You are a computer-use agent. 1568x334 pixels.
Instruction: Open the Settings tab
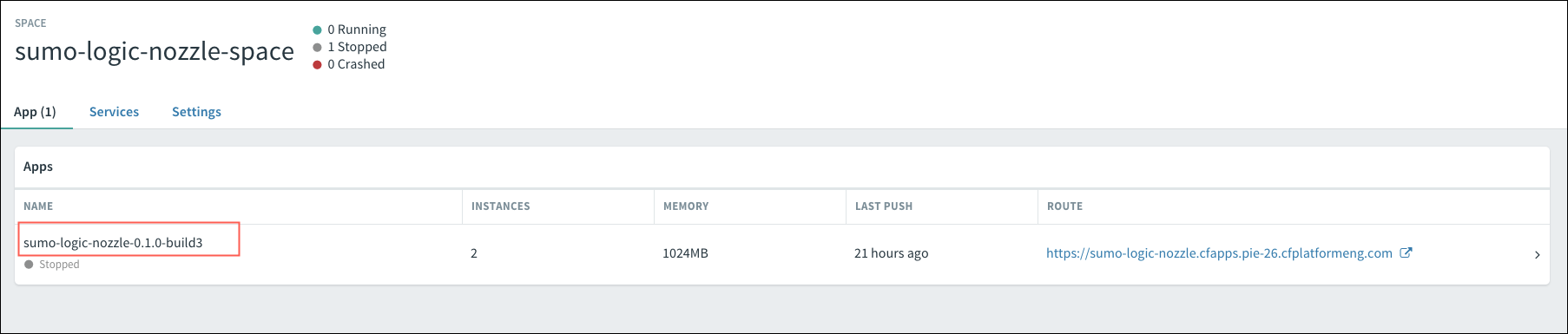(x=196, y=112)
